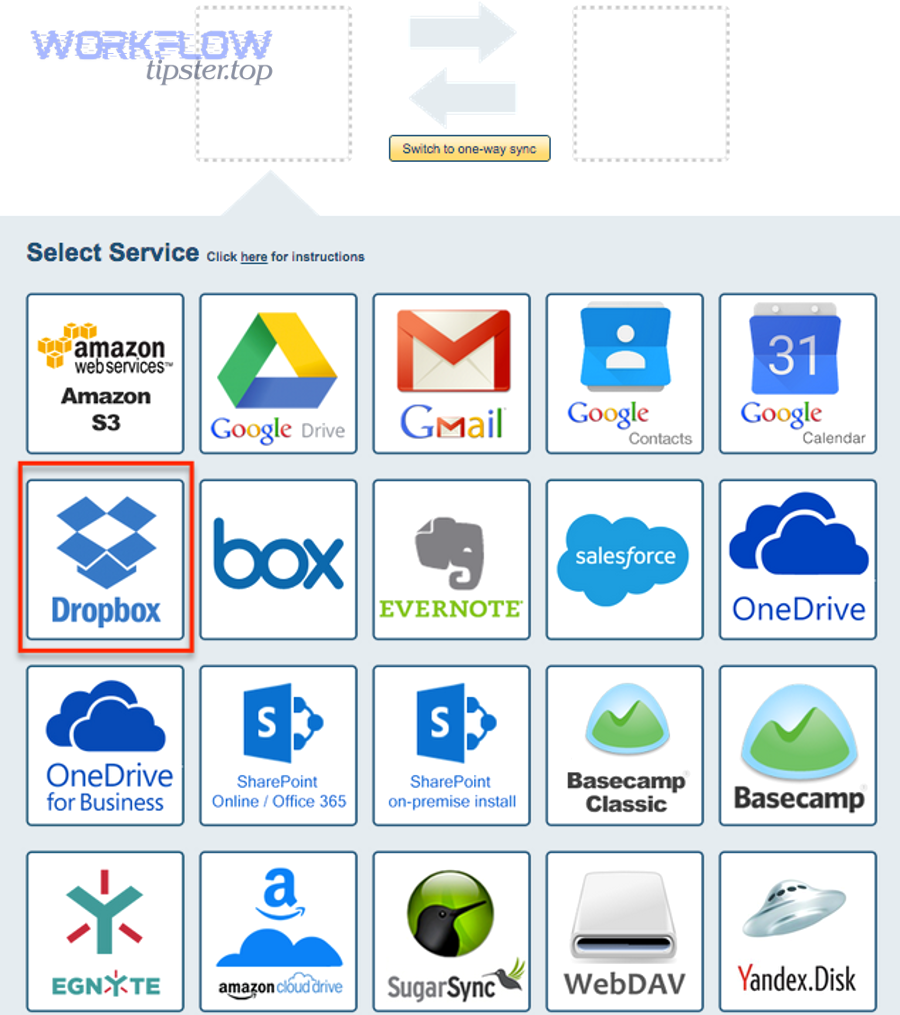Image resolution: width=900 pixels, height=1015 pixels.
Task: Select Amazon S3 as a service
Action: tap(104, 372)
